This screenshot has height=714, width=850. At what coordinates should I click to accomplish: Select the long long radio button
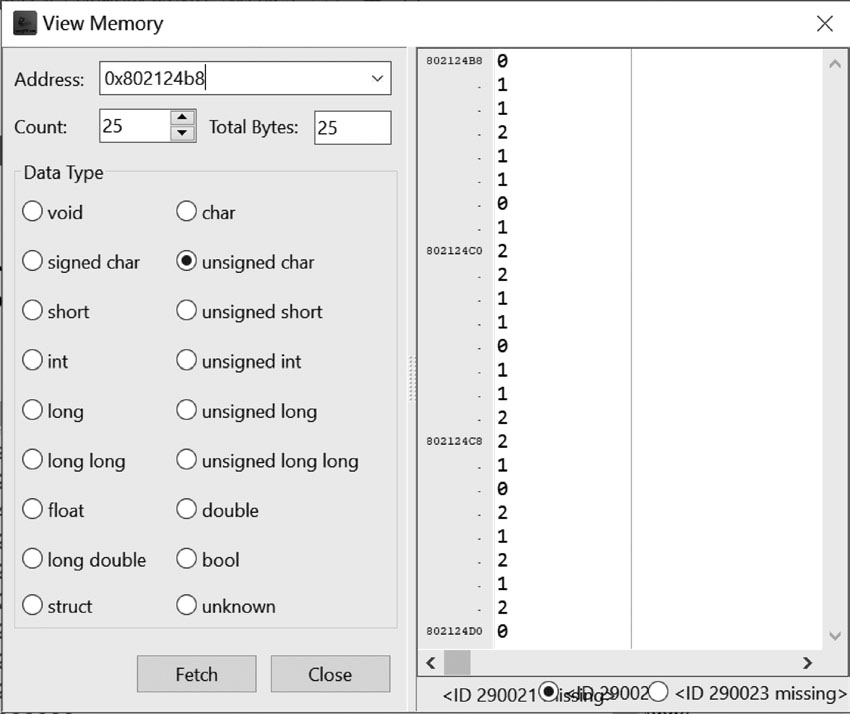point(32,460)
